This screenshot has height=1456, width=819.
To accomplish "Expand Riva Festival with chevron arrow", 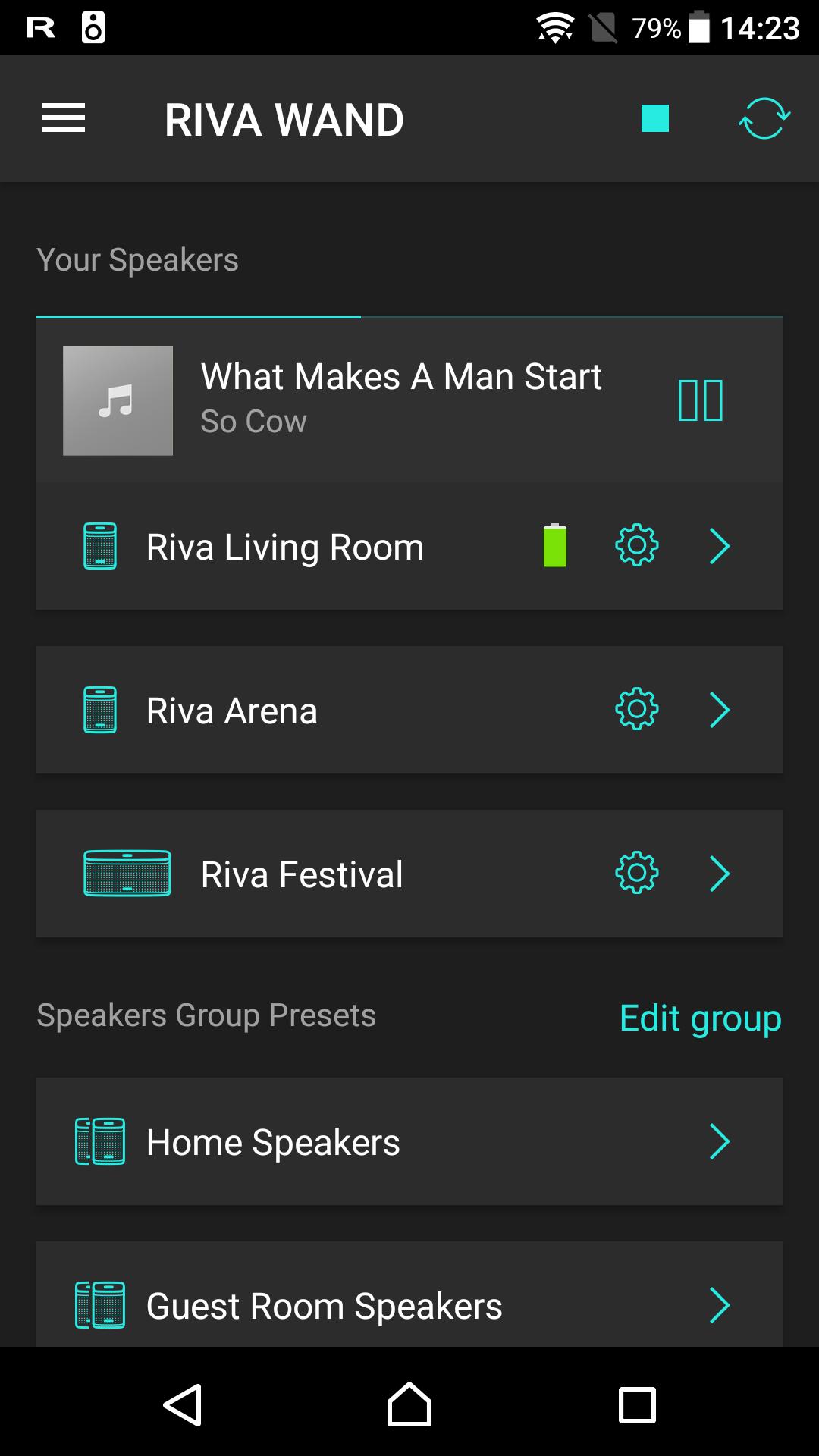I will point(720,874).
